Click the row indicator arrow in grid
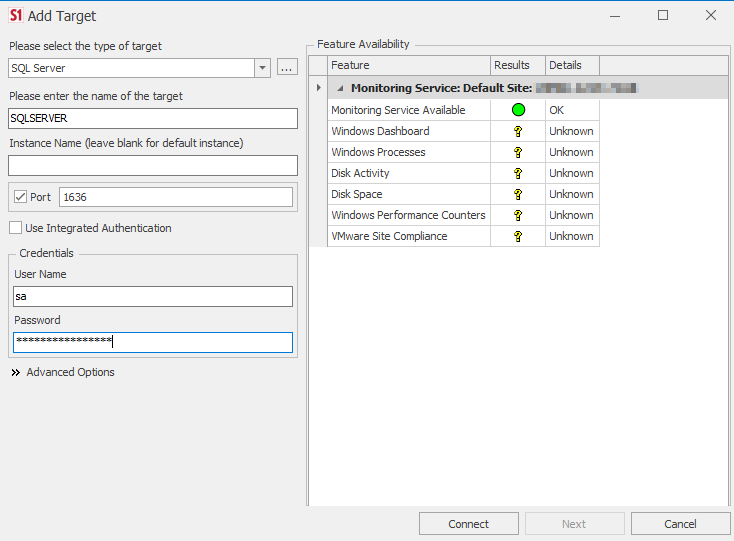This screenshot has height=541, width=734. [x=318, y=88]
